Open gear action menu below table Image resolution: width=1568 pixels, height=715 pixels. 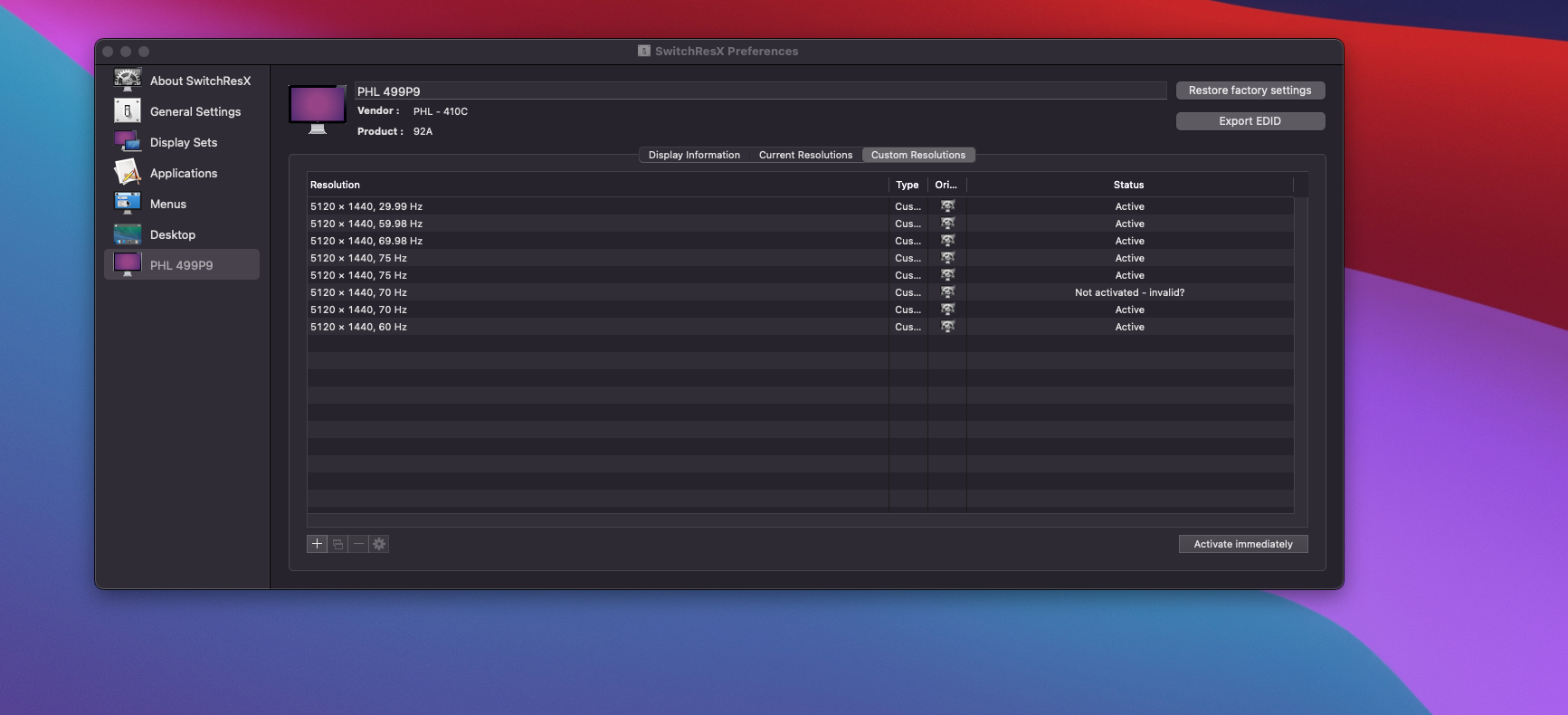[379, 544]
